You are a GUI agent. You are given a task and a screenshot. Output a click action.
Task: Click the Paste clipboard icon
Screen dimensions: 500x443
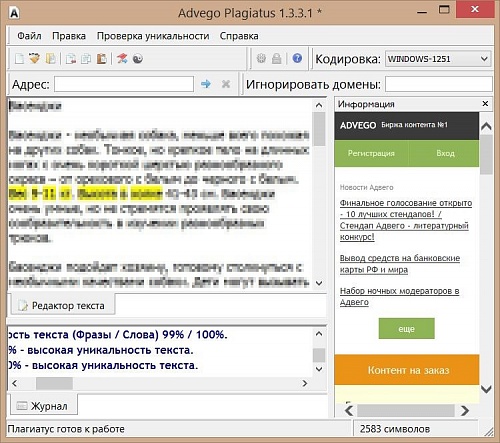pos(102,59)
